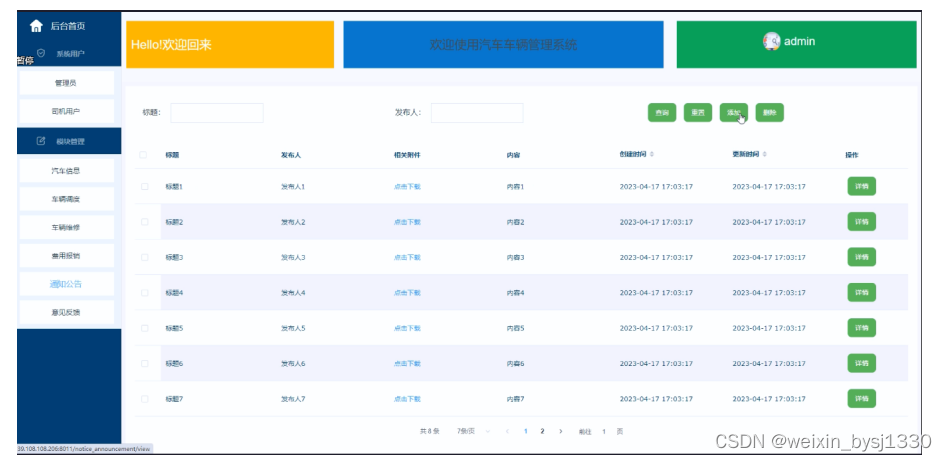
Task: Click 点击下载 link in row 标题7
Action: pyautogui.click(x=407, y=399)
